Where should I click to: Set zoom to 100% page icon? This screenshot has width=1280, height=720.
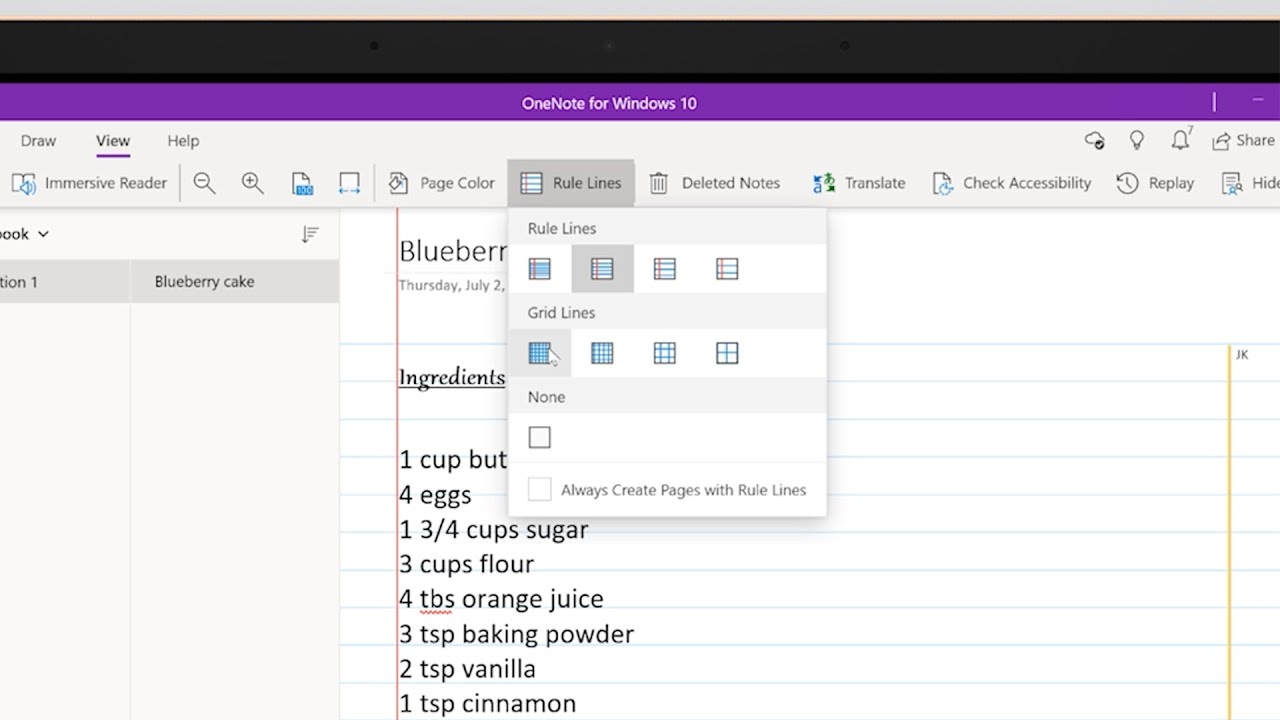coord(302,183)
